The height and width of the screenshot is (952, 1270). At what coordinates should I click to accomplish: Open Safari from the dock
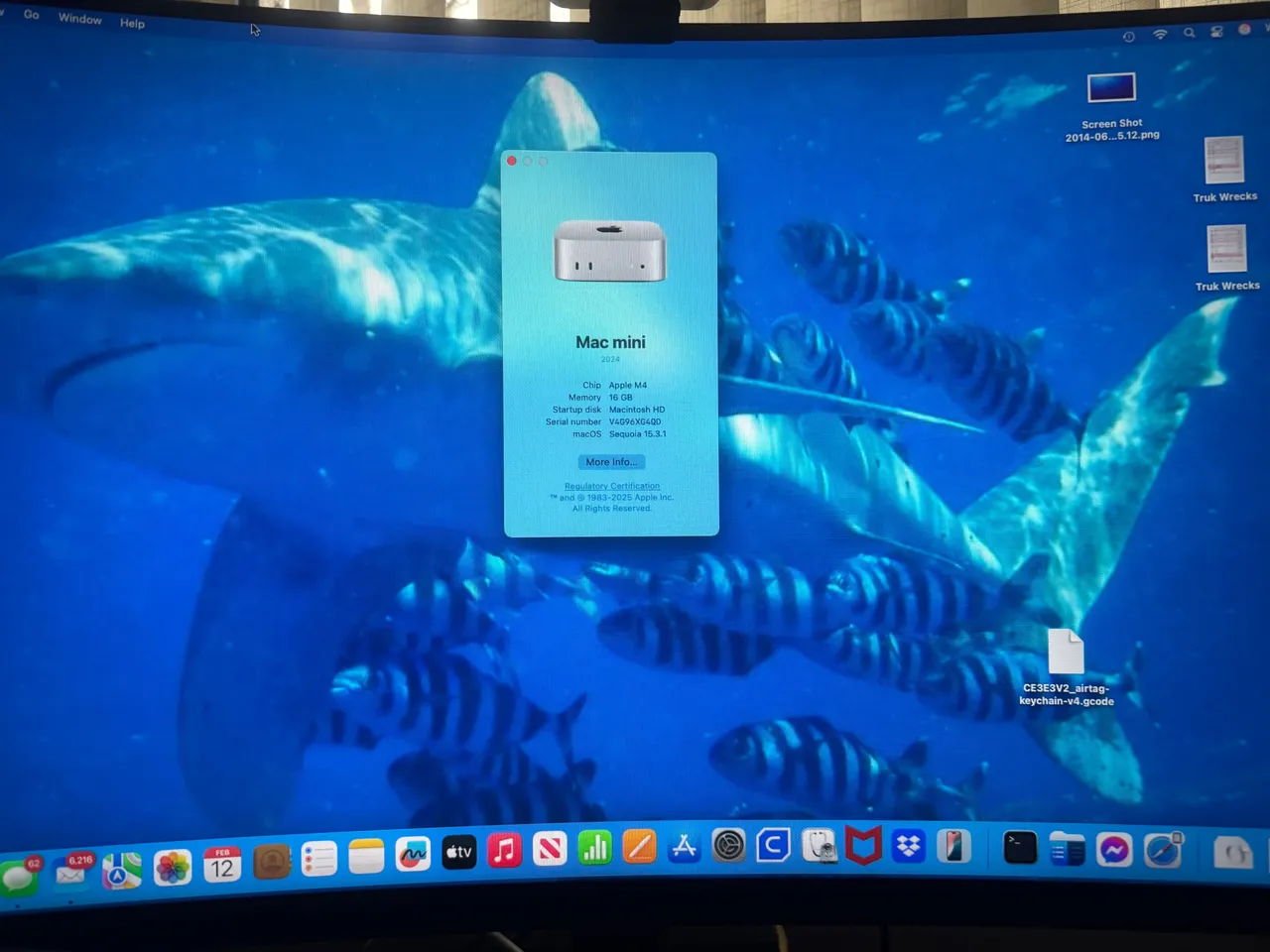point(1162,851)
